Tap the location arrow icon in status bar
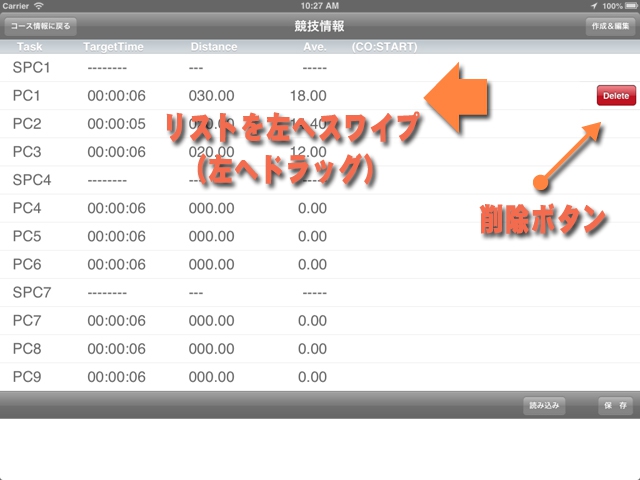This screenshot has width=640, height=480. pyautogui.click(x=593, y=6)
